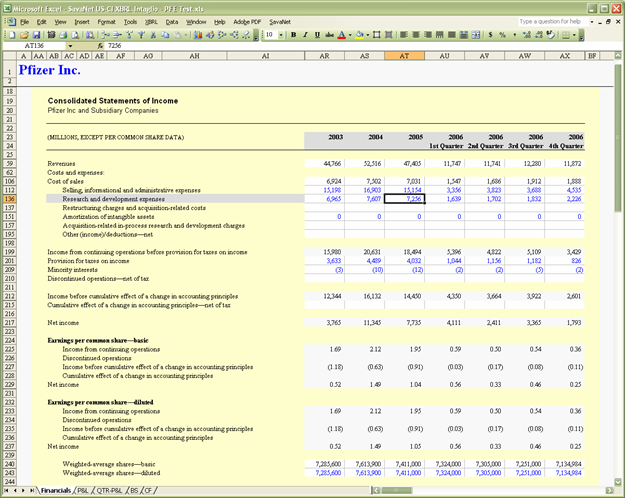
Task: Click the formula bar showing 7256
Action: (x=359, y=46)
